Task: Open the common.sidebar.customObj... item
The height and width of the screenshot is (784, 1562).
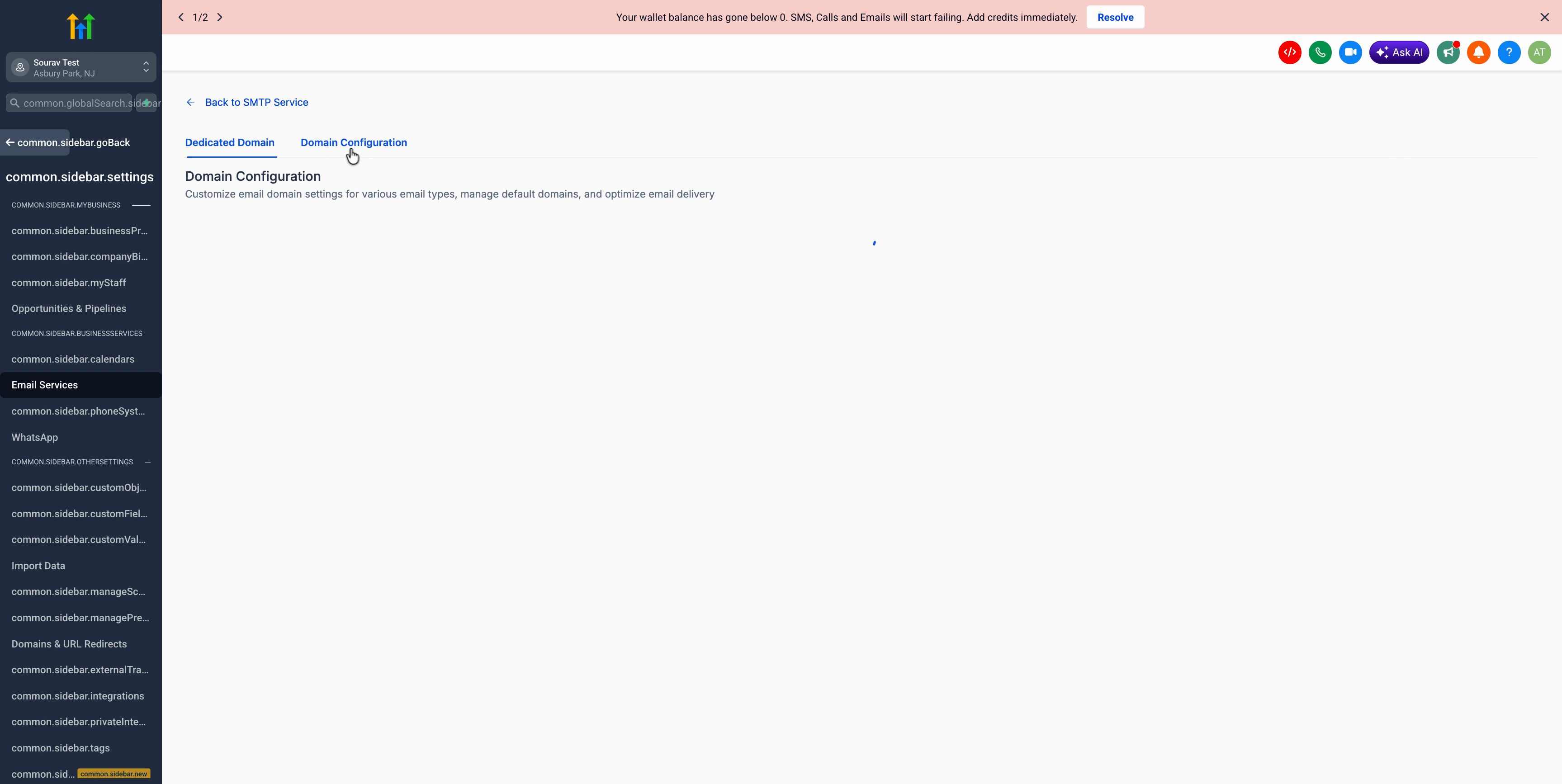Action: (80, 487)
